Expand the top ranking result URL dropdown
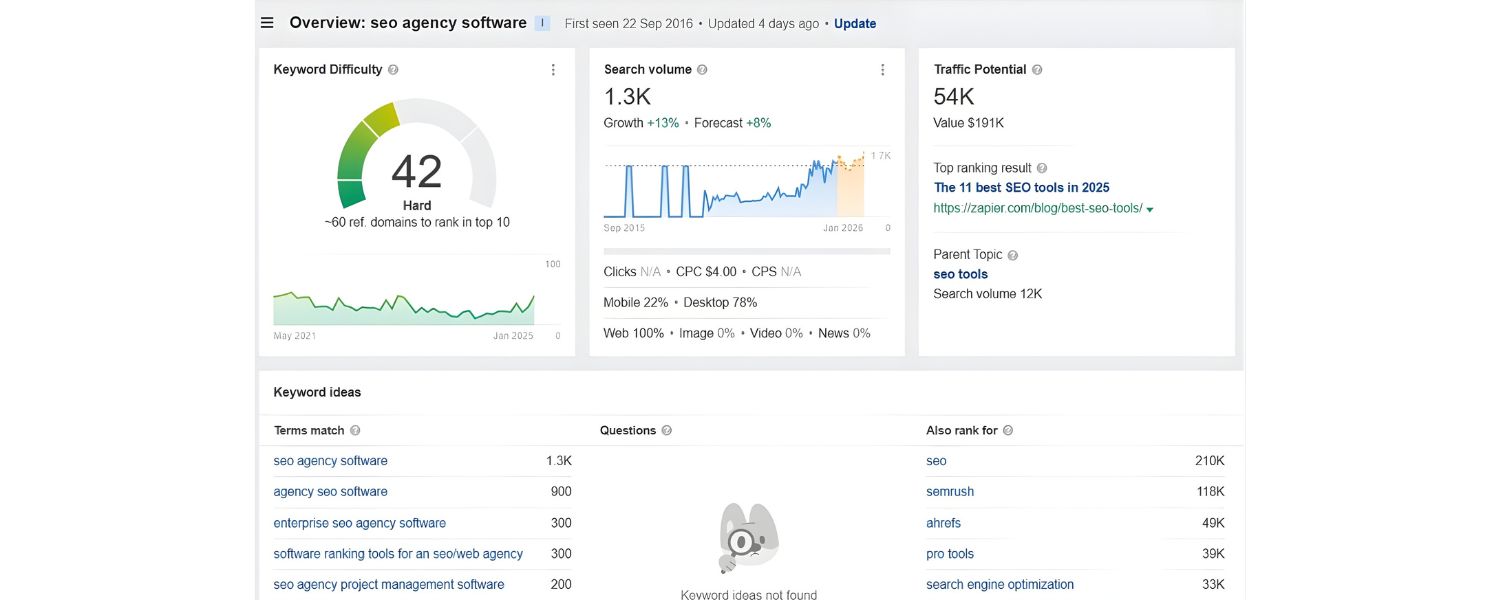This screenshot has width=1500, height=600. (1150, 209)
